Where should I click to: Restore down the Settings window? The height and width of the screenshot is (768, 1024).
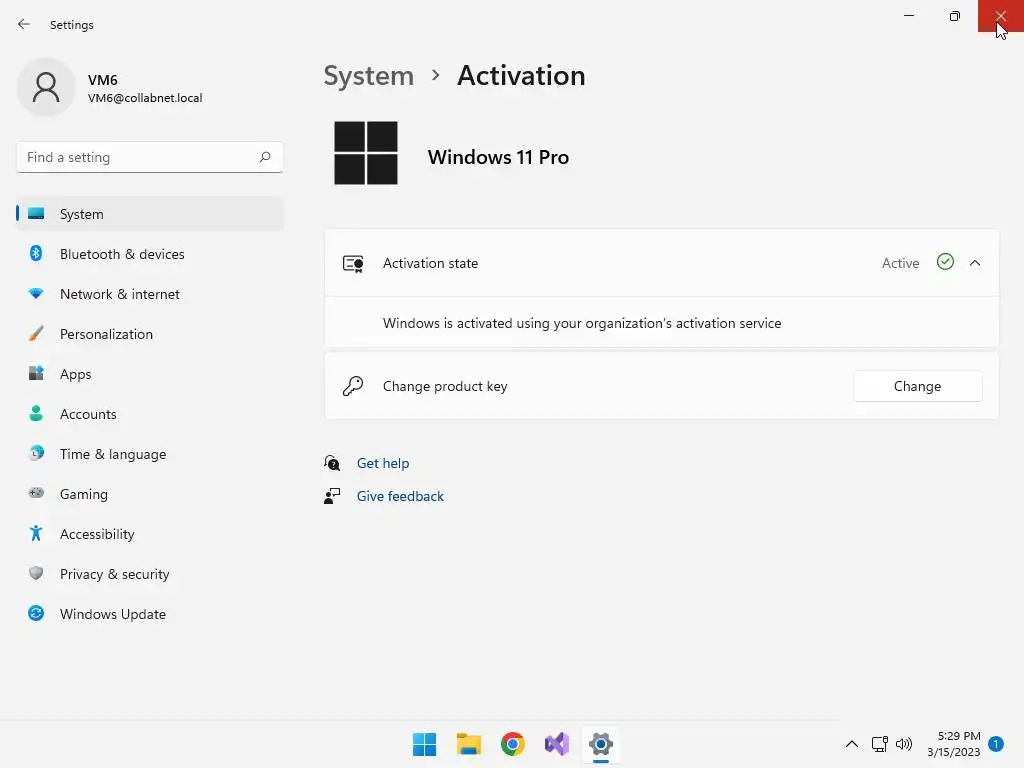click(x=955, y=16)
